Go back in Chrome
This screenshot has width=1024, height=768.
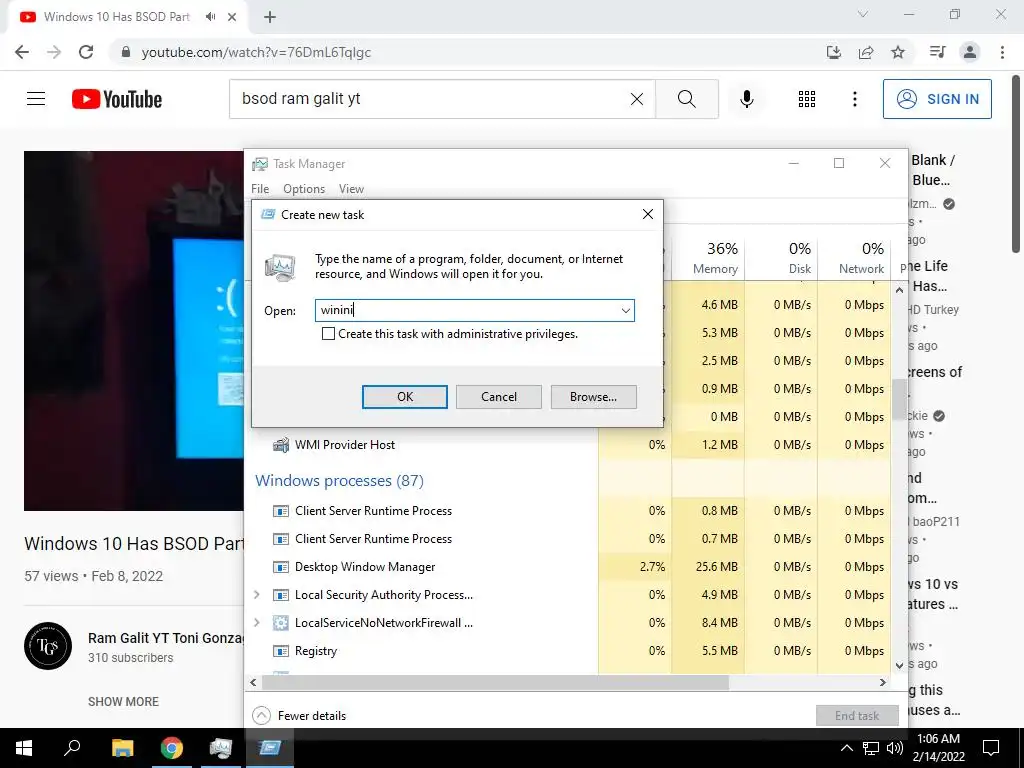click(x=22, y=52)
